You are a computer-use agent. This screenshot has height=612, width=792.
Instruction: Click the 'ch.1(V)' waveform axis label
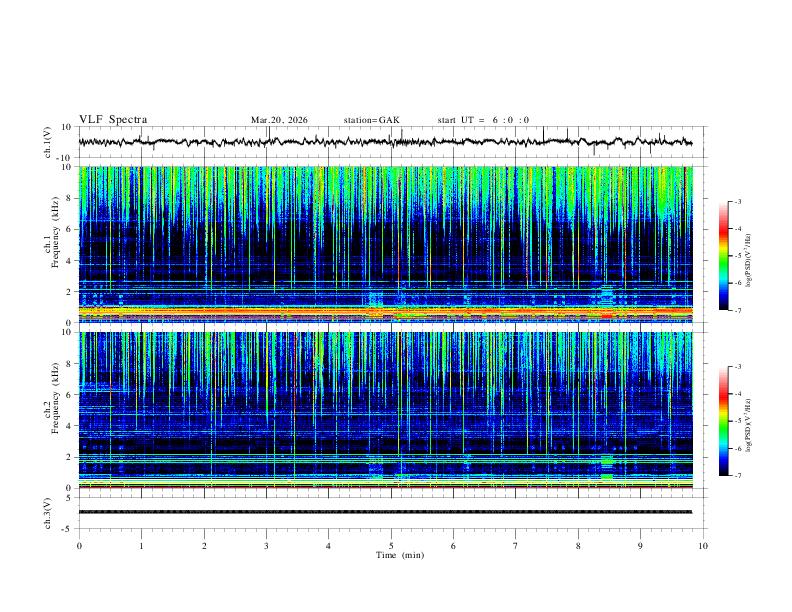(48, 142)
